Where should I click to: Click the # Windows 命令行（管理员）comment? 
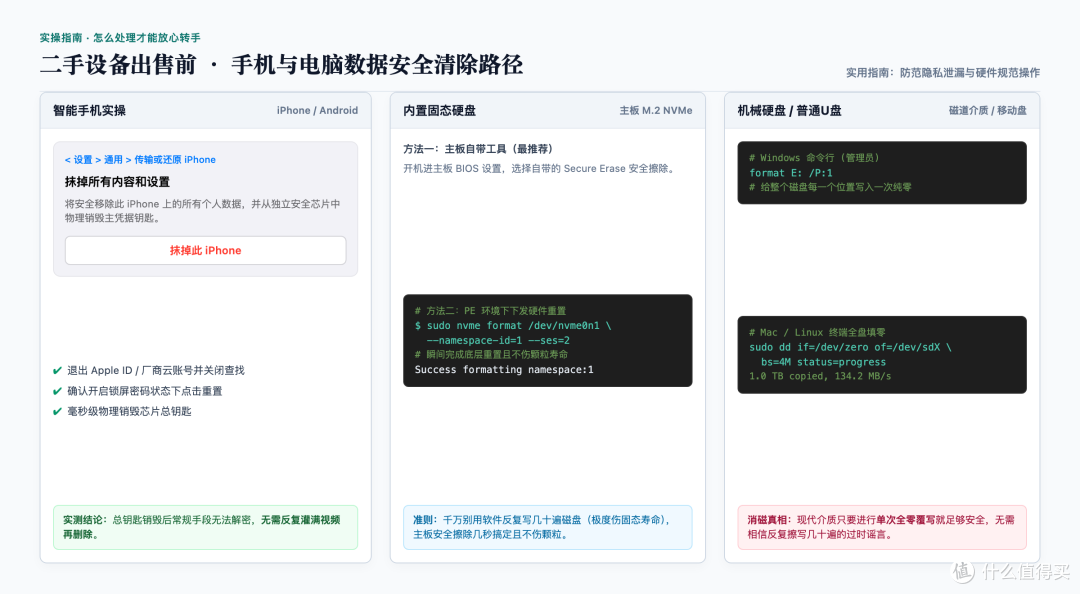814,158
